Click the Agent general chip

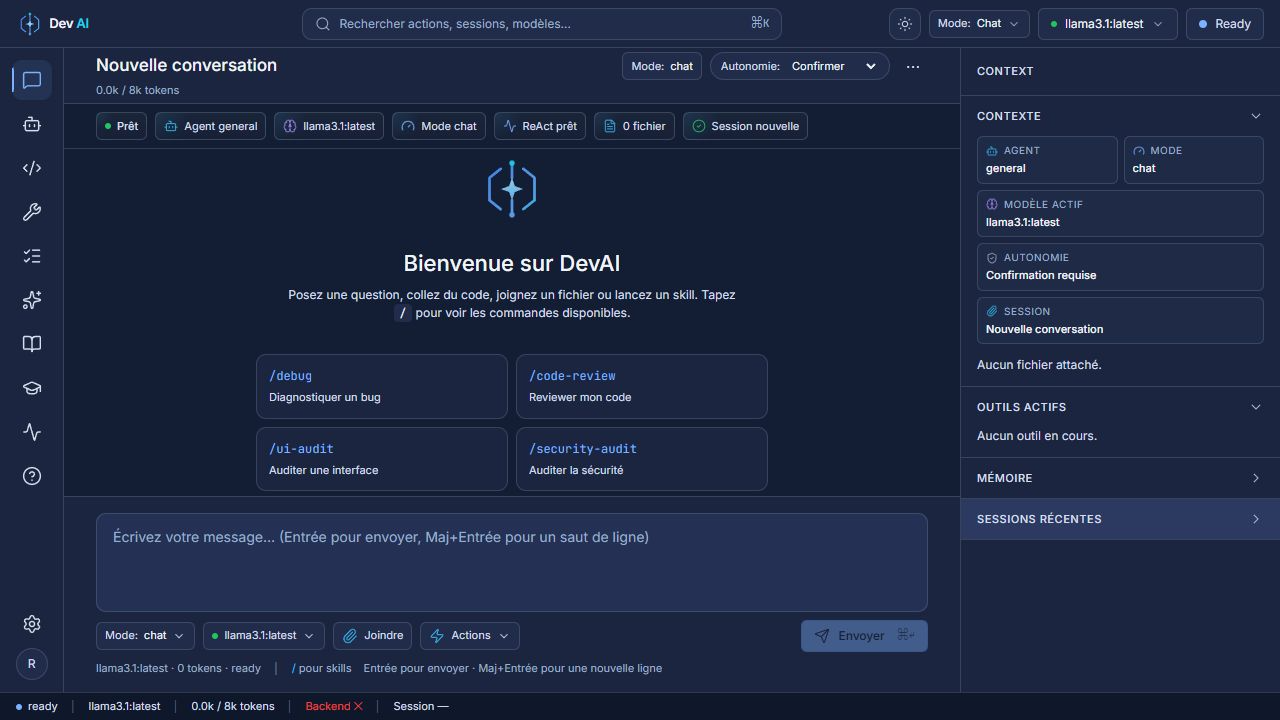tap(211, 126)
